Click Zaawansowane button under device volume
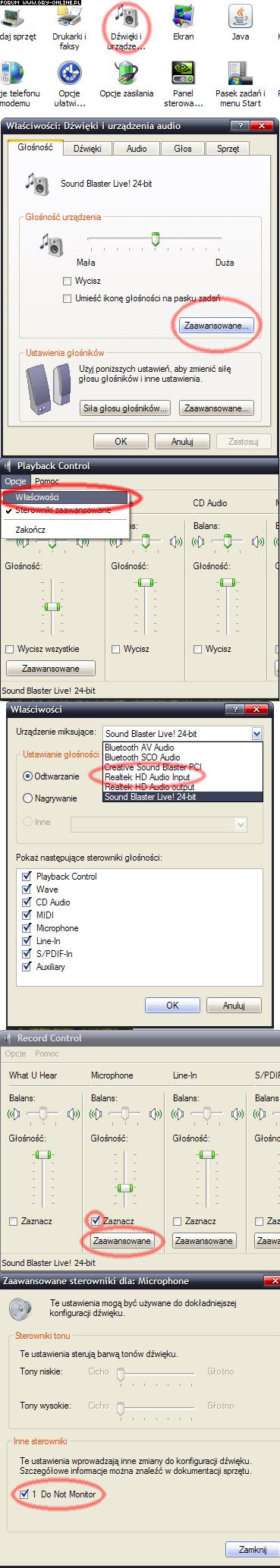 click(x=216, y=326)
